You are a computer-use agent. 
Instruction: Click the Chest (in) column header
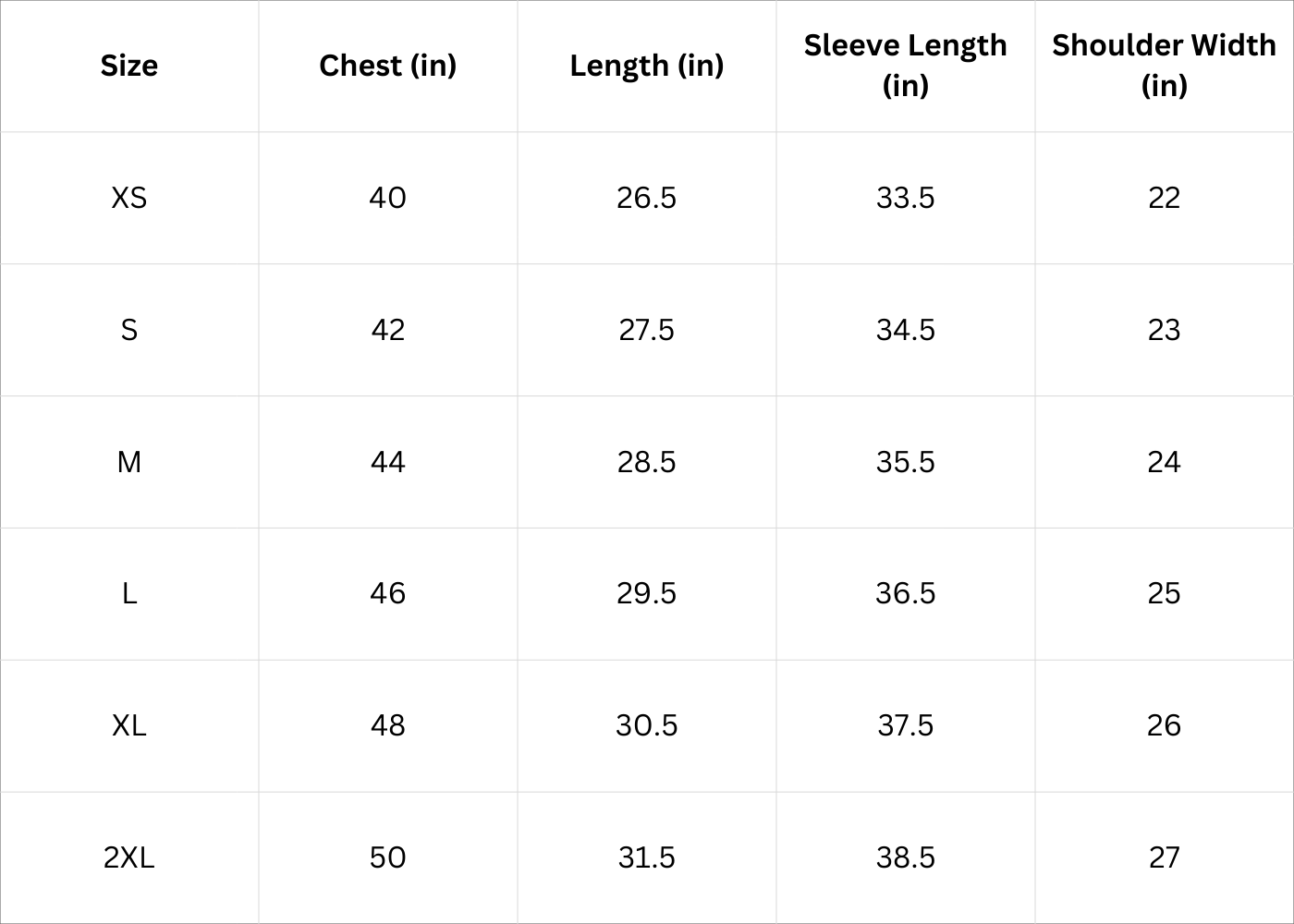coord(388,66)
